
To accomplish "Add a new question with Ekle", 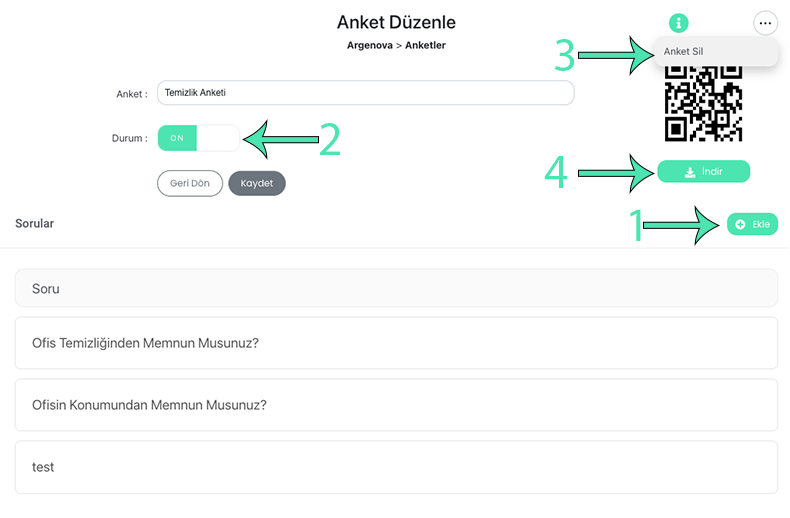I will click(x=752, y=224).
